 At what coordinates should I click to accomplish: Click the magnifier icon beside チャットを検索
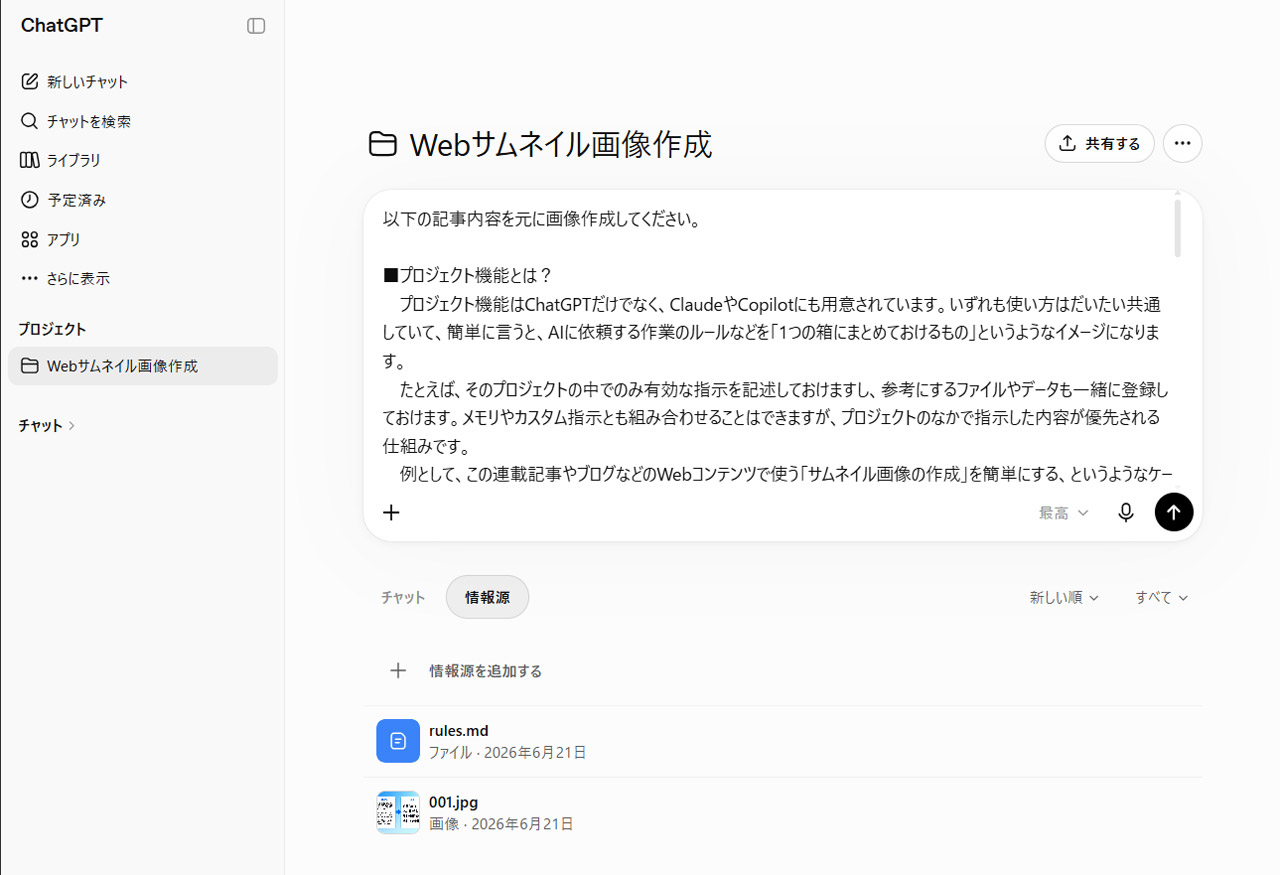click(x=29, y=121)
